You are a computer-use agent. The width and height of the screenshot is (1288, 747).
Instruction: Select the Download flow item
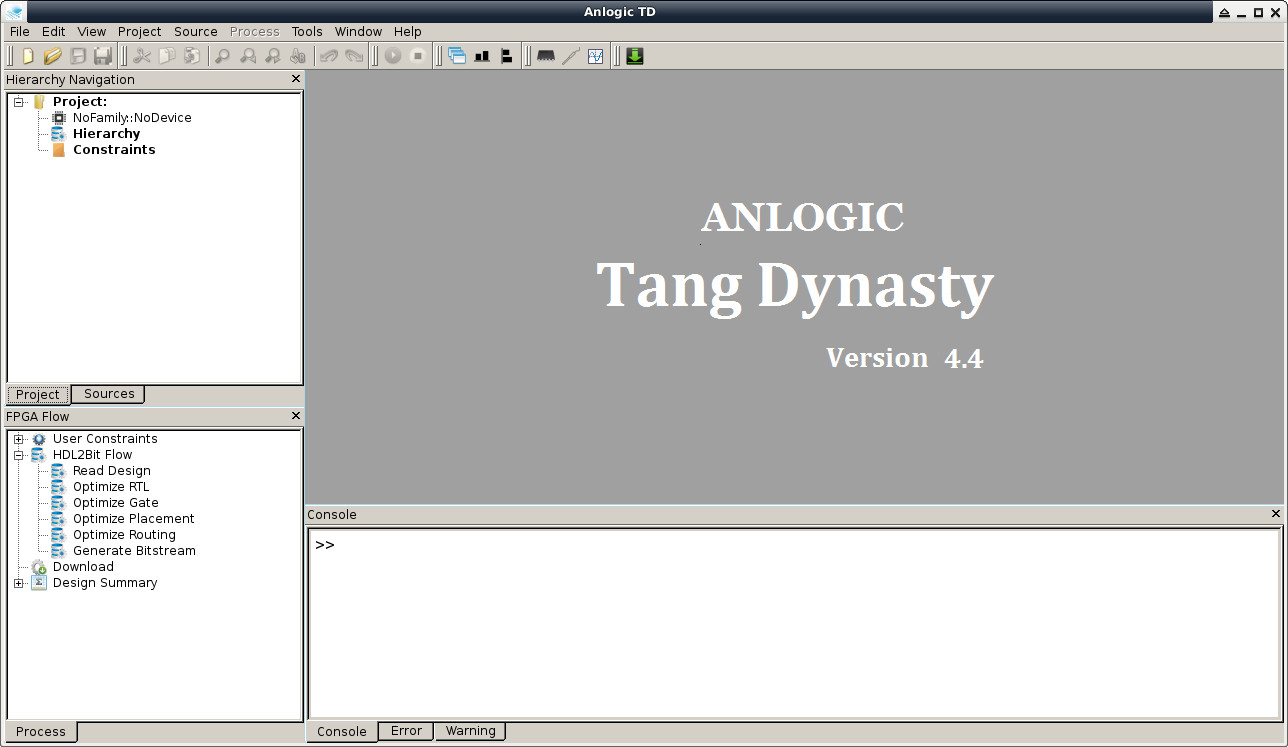83,567
